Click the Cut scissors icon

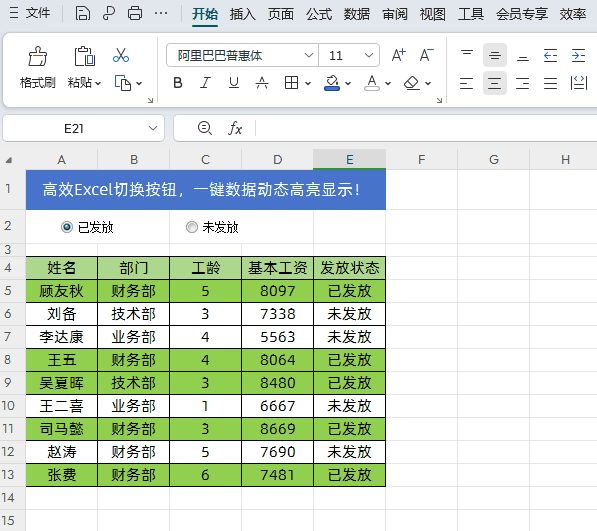121,55
